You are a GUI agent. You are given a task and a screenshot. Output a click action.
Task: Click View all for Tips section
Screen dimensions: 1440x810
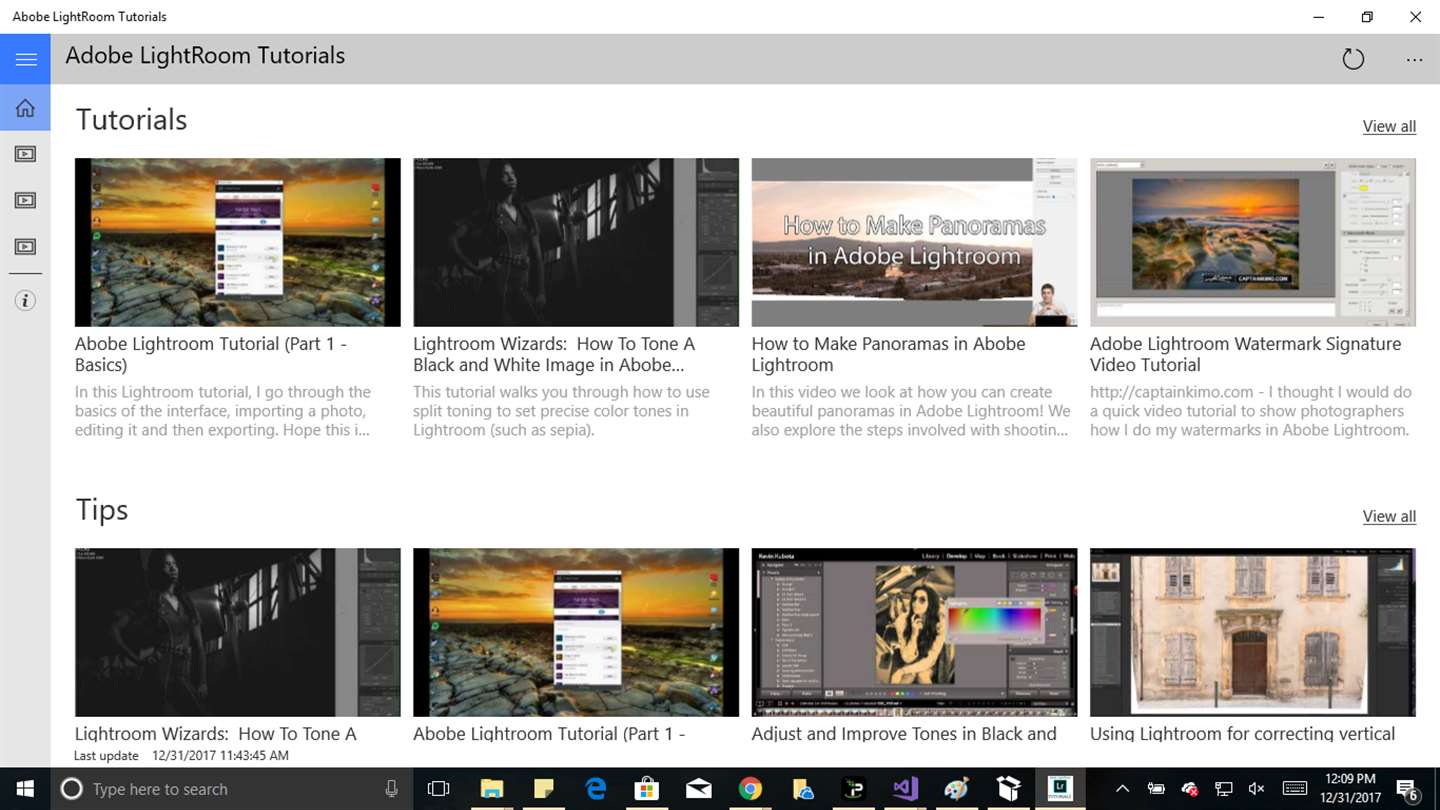pos(1389,516)
